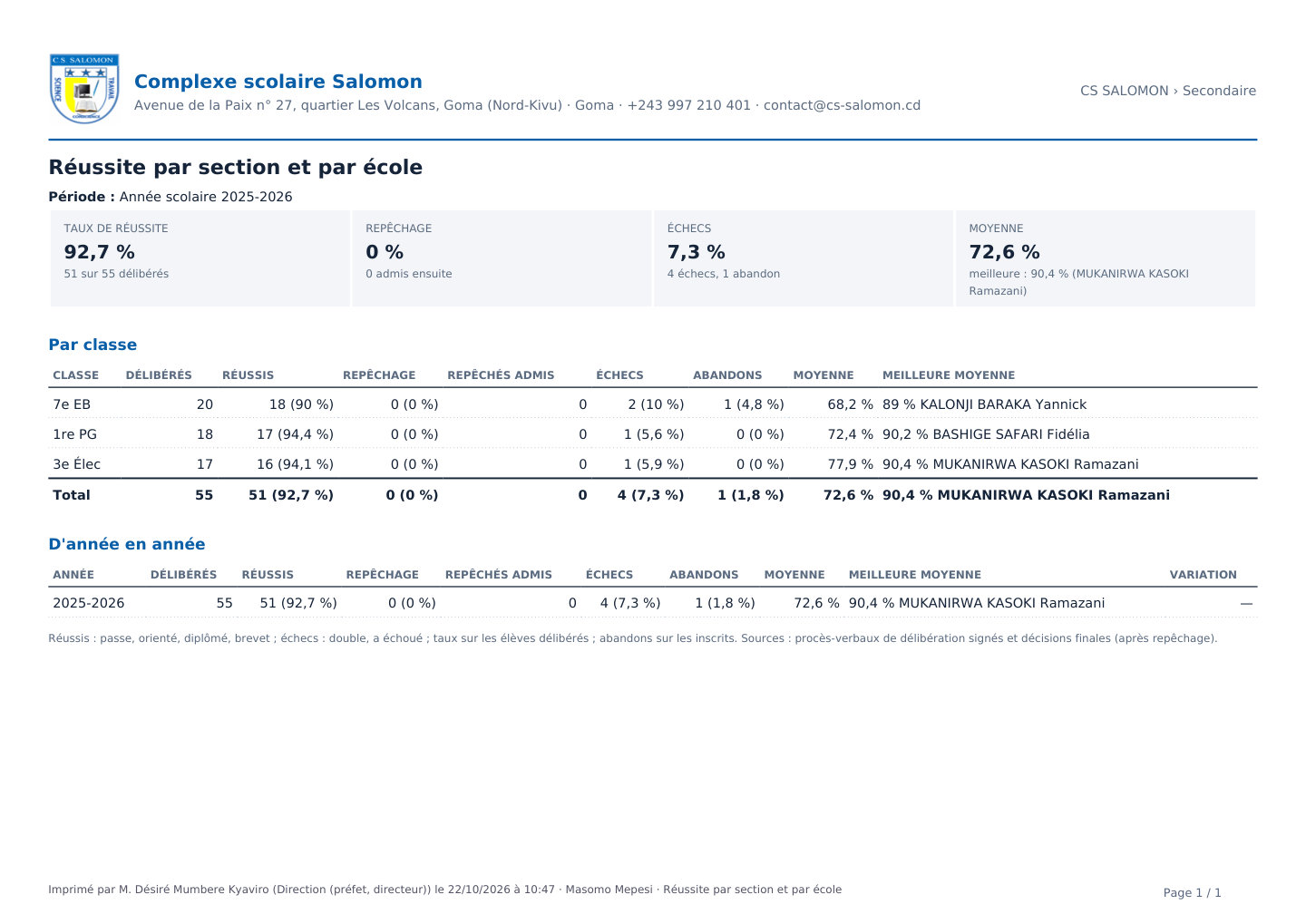The height and width of the screenshot is (924, 1306).
Task: Click "17 (94,4 %)" réussis for 1re PG
Action: (295, 434)
